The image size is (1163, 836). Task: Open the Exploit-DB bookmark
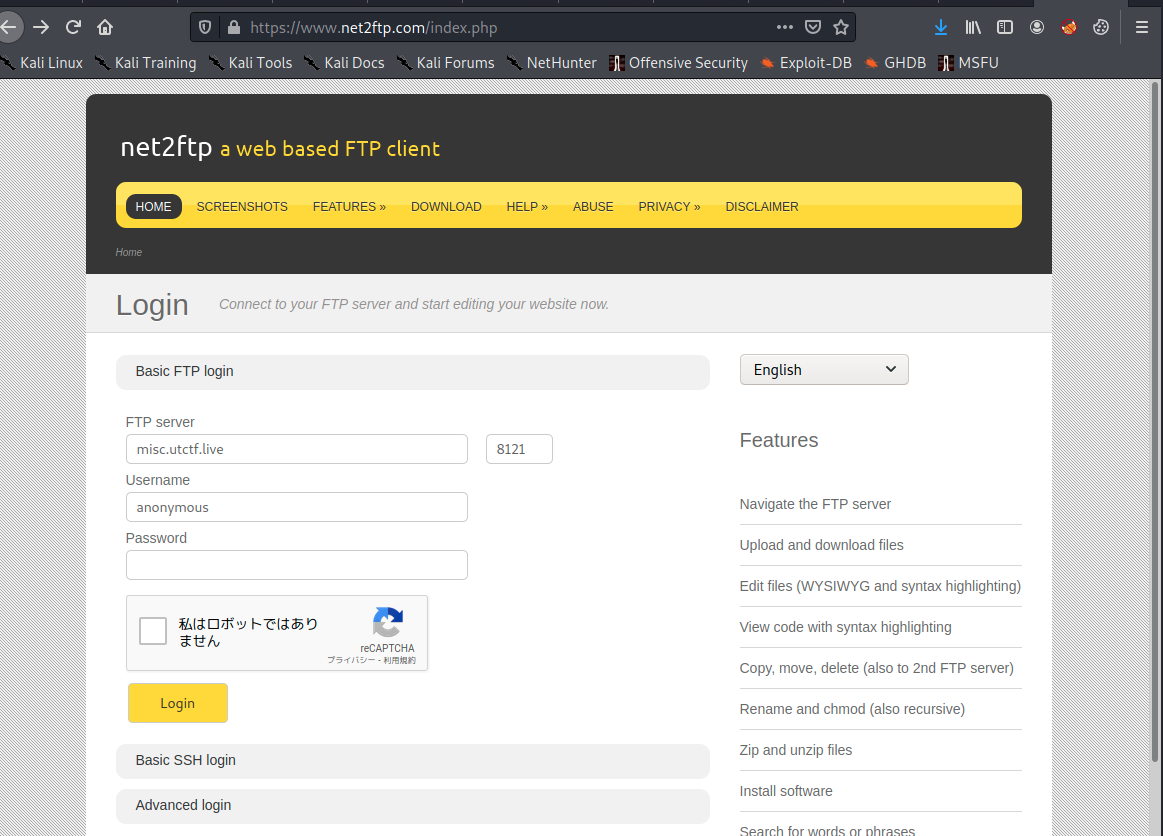806,63
